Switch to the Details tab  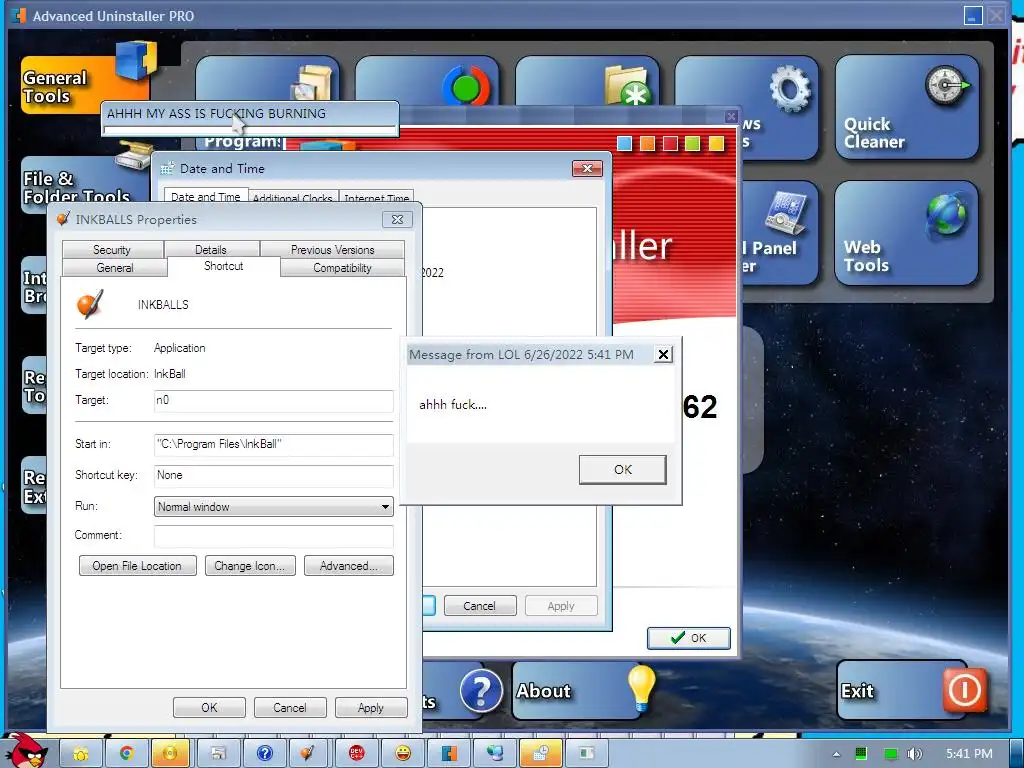[x=211, y=249]
